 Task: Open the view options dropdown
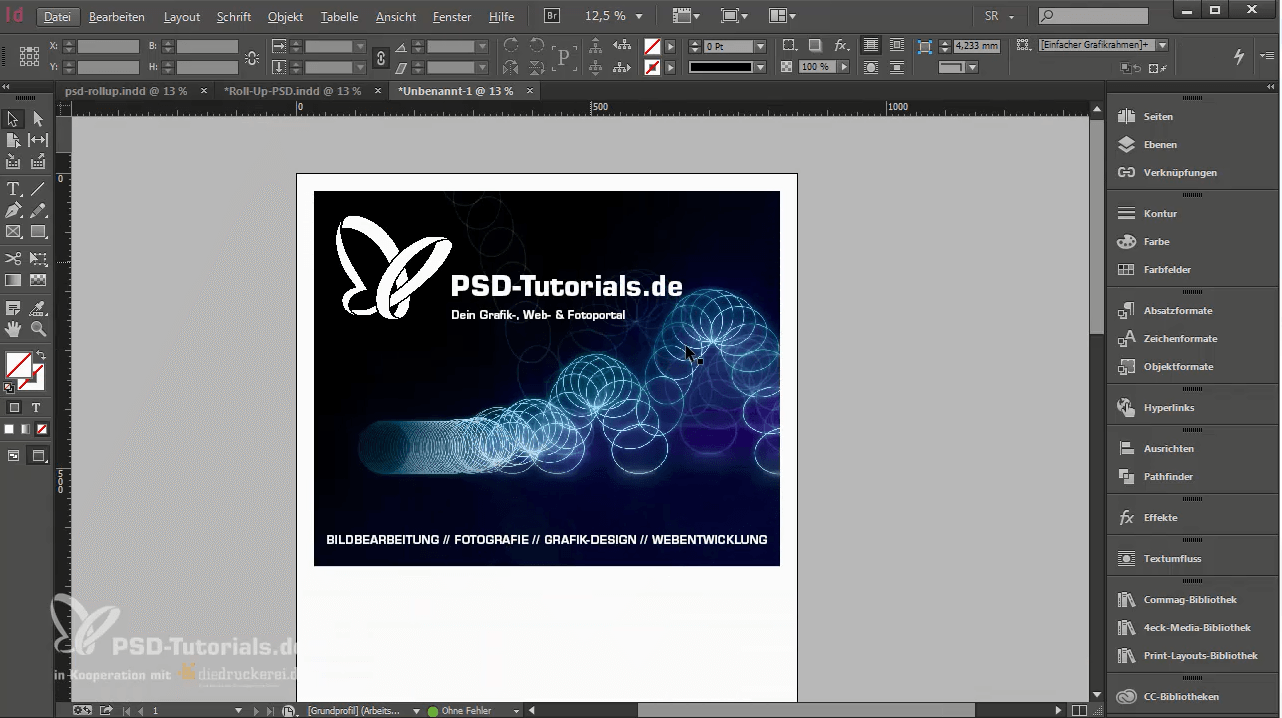[x=688, y=16]
